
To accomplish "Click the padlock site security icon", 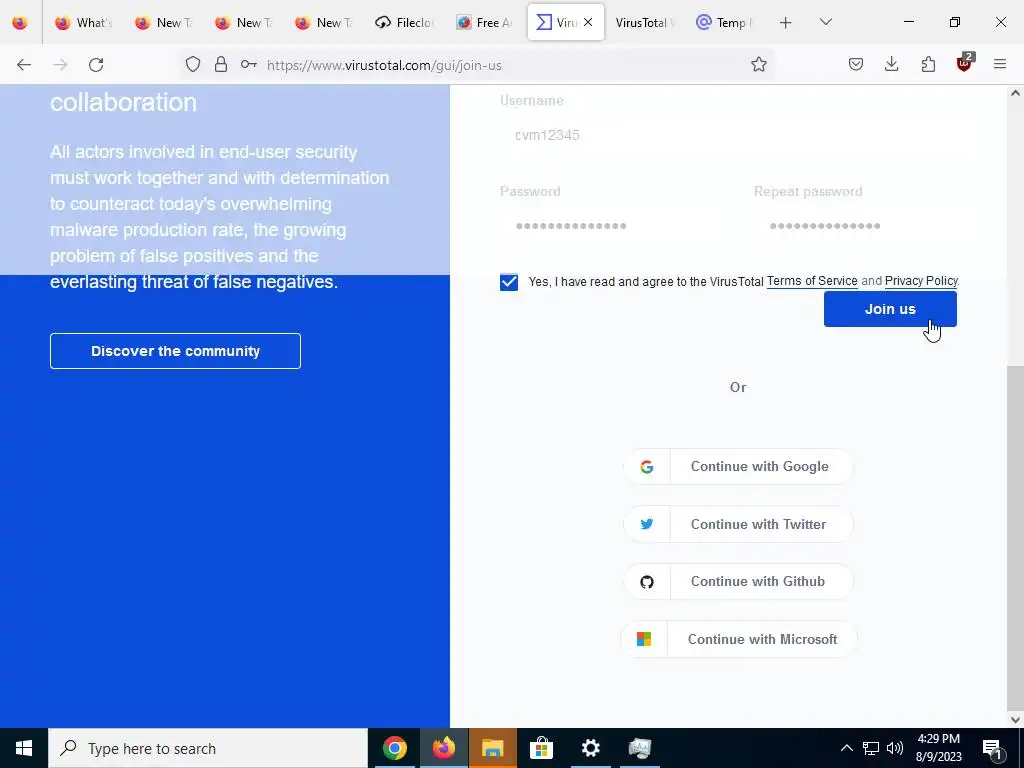I will tap(221, 65).
